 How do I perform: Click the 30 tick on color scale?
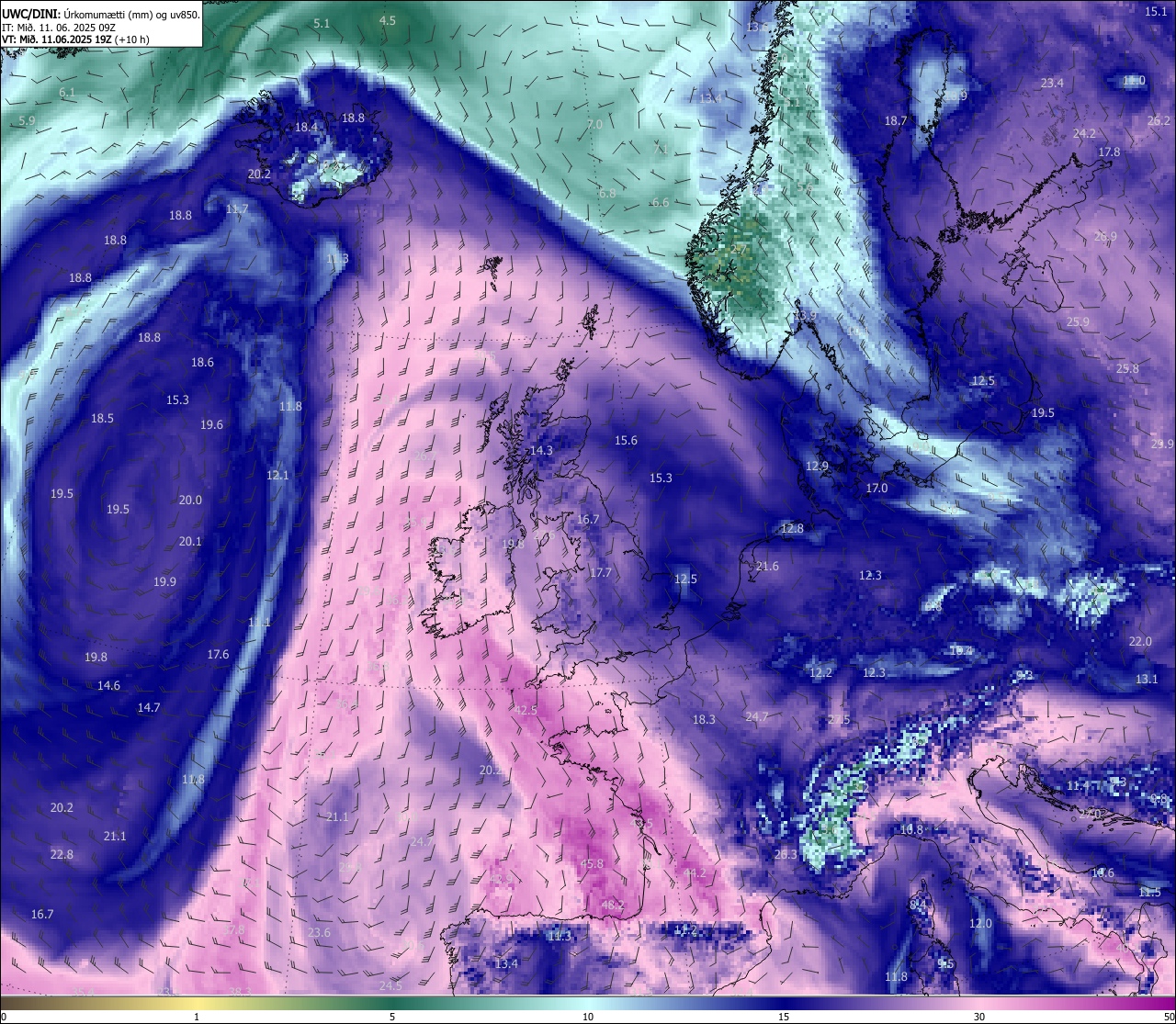pyautogui.click(x=979, y=1017)
